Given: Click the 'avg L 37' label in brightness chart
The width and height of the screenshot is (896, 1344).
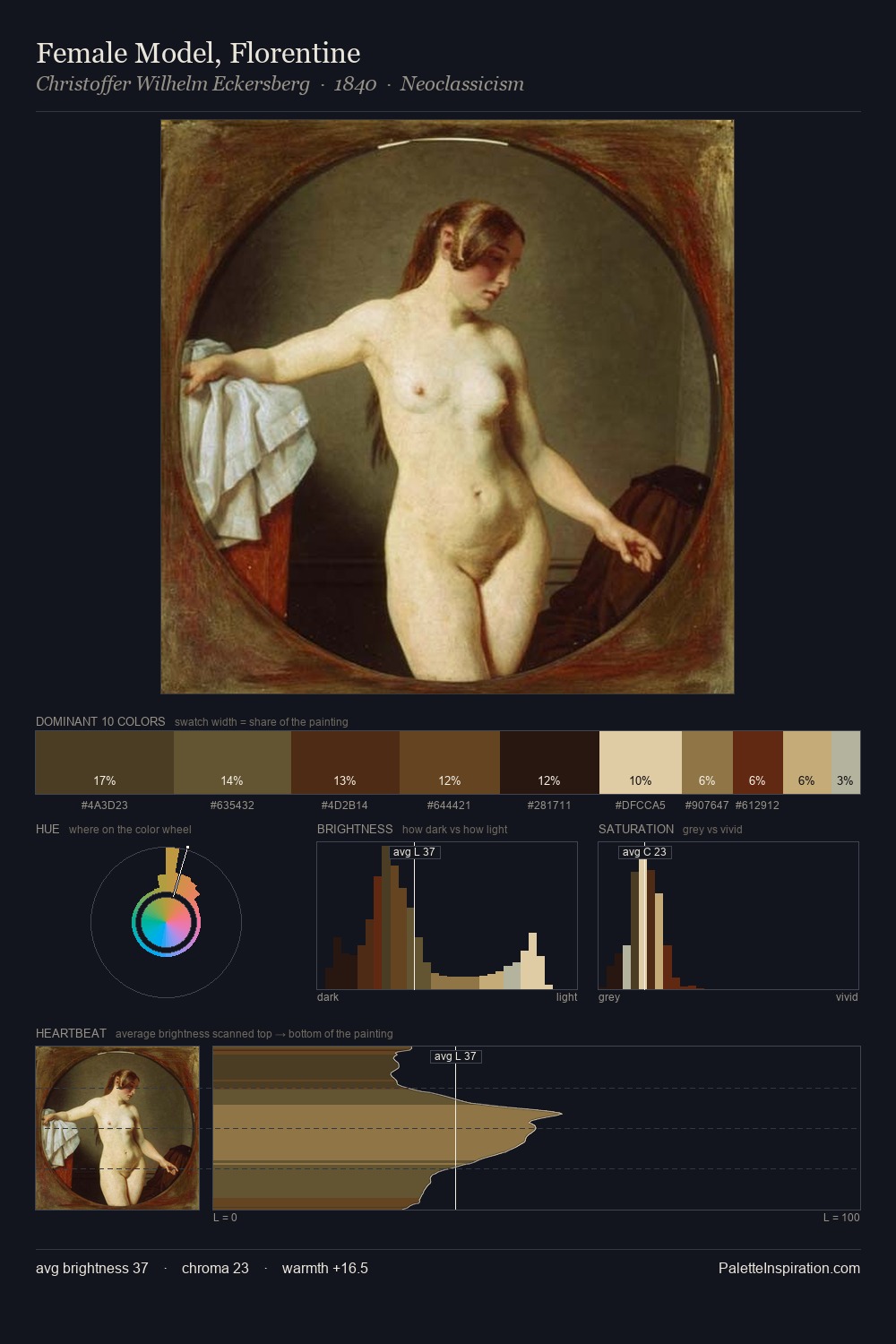Looking at the screenshot, I should click(x=415, y=852).
